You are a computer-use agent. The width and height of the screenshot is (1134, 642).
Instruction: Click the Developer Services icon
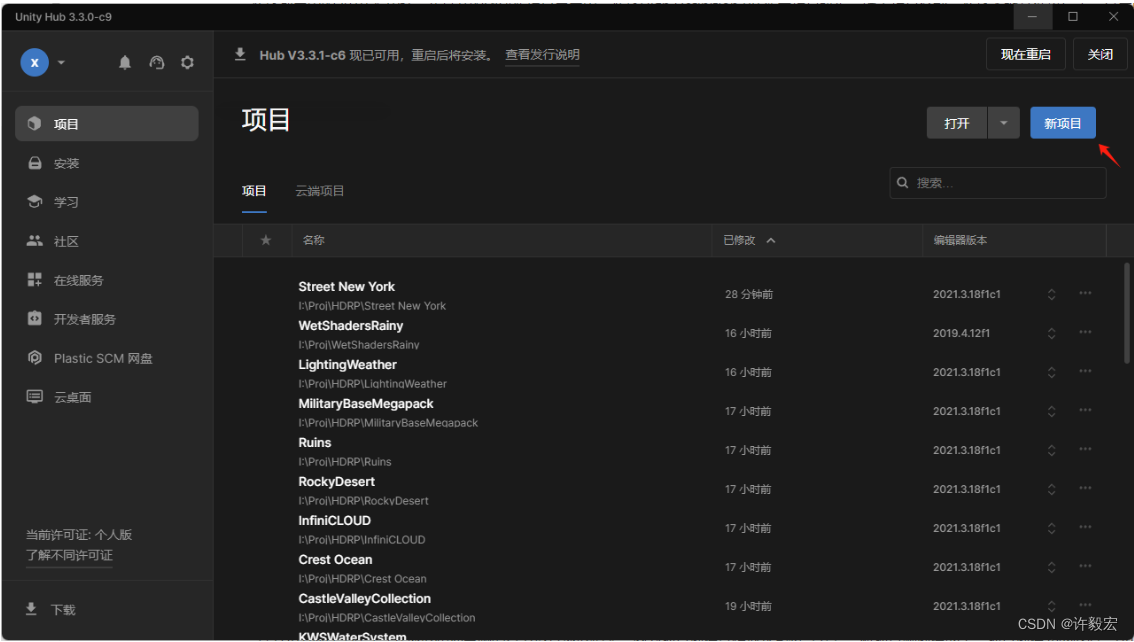point(35,318)
